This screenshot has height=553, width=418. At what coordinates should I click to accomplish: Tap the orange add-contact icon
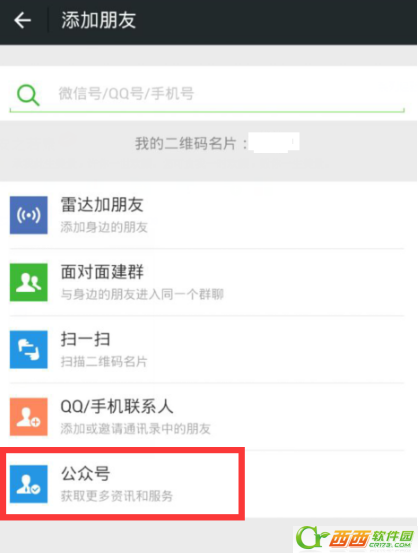click(29, 417)
